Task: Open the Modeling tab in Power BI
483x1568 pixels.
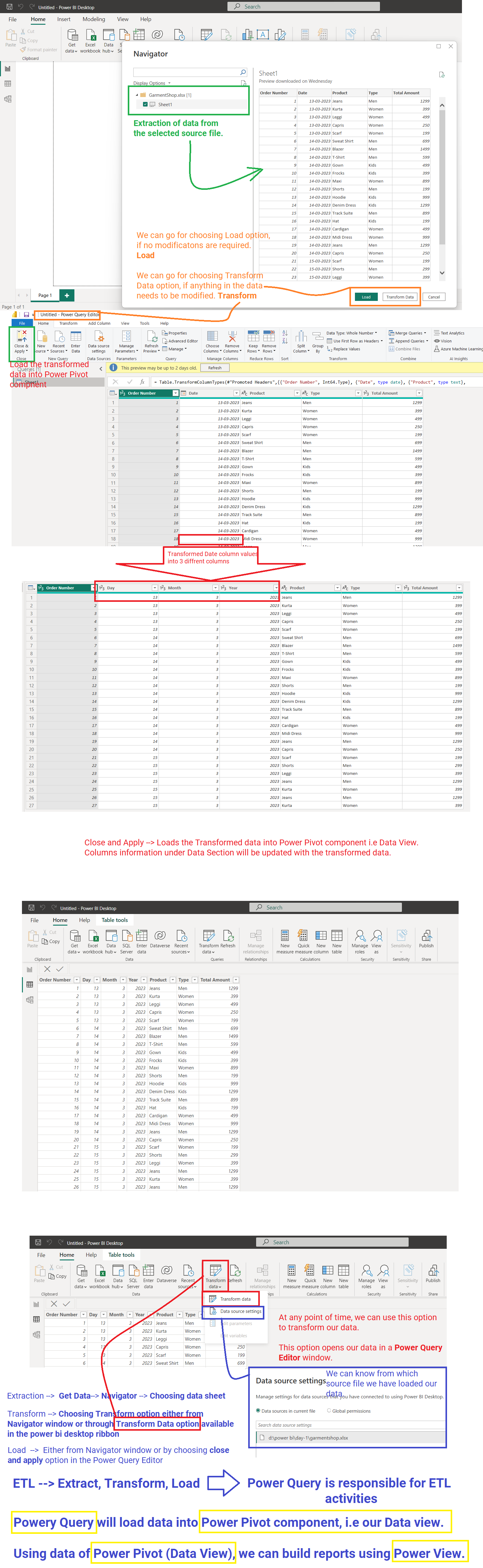Action: 94,20
